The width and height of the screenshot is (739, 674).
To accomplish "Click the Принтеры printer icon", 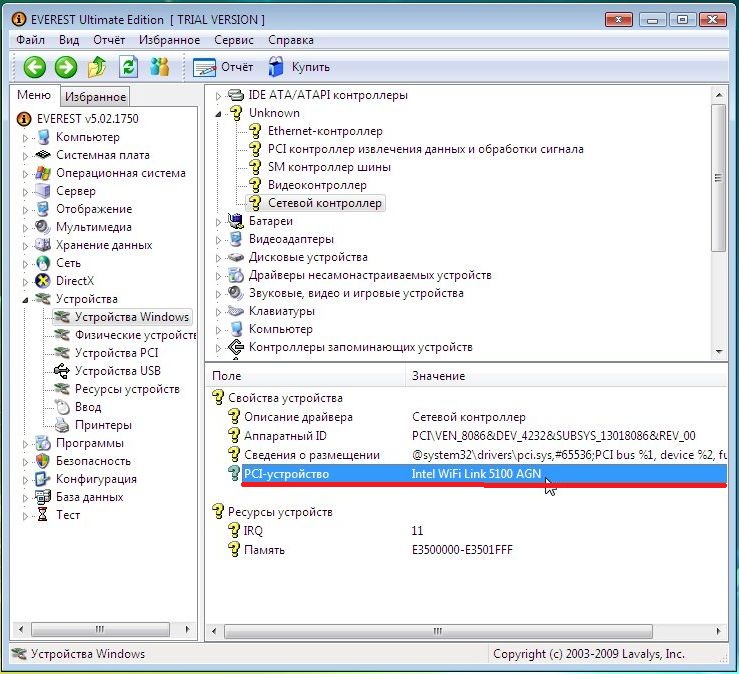I will [x=62, y=425].
